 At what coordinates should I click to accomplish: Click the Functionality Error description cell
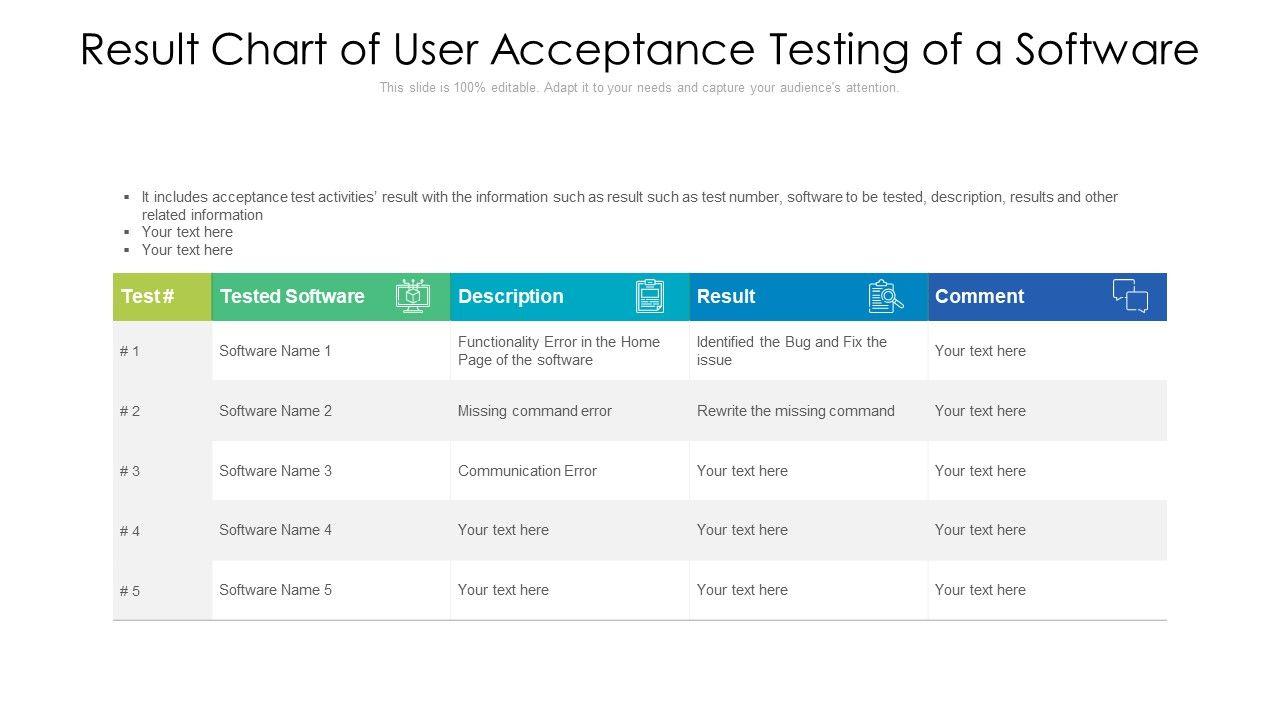(x=559, y=351)
